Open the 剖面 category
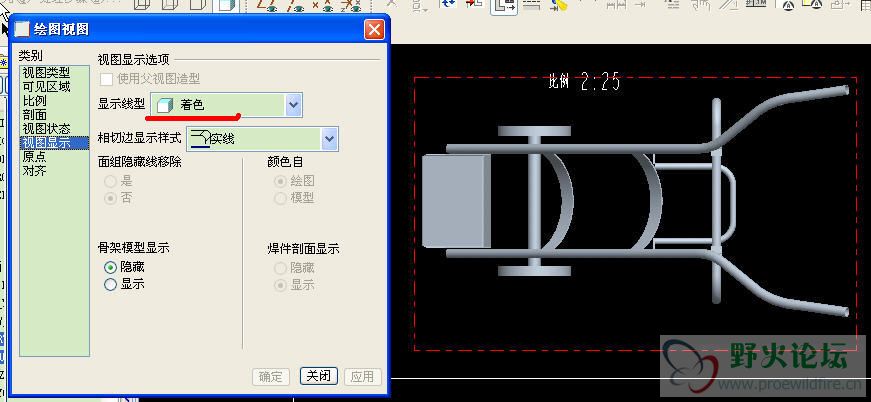Viewport: 871px width, 402px height. tap(34, 114)
